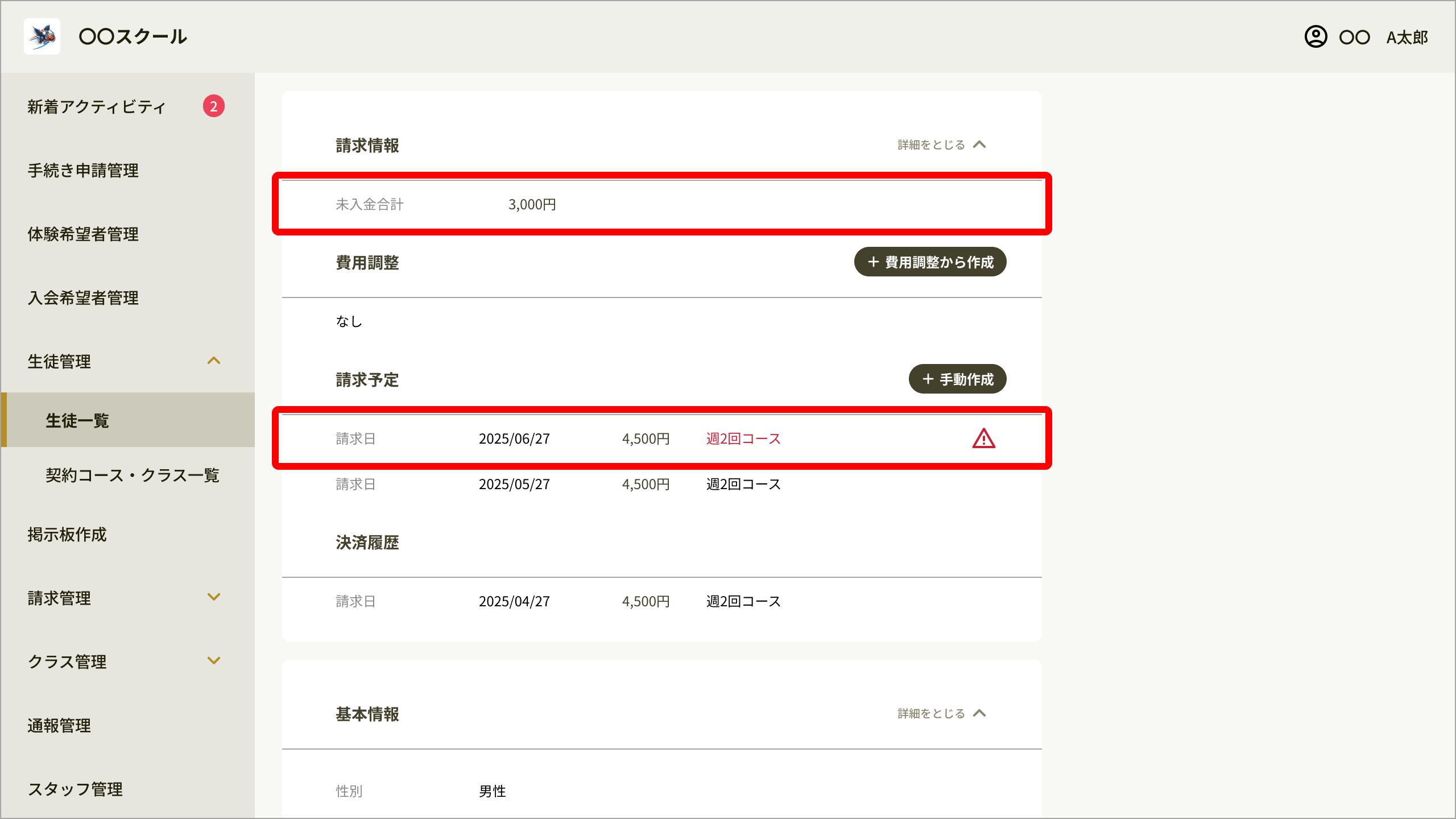1456x819 pixels.
Task: Open 通報管理 menu item
Action: click(59, 725)
